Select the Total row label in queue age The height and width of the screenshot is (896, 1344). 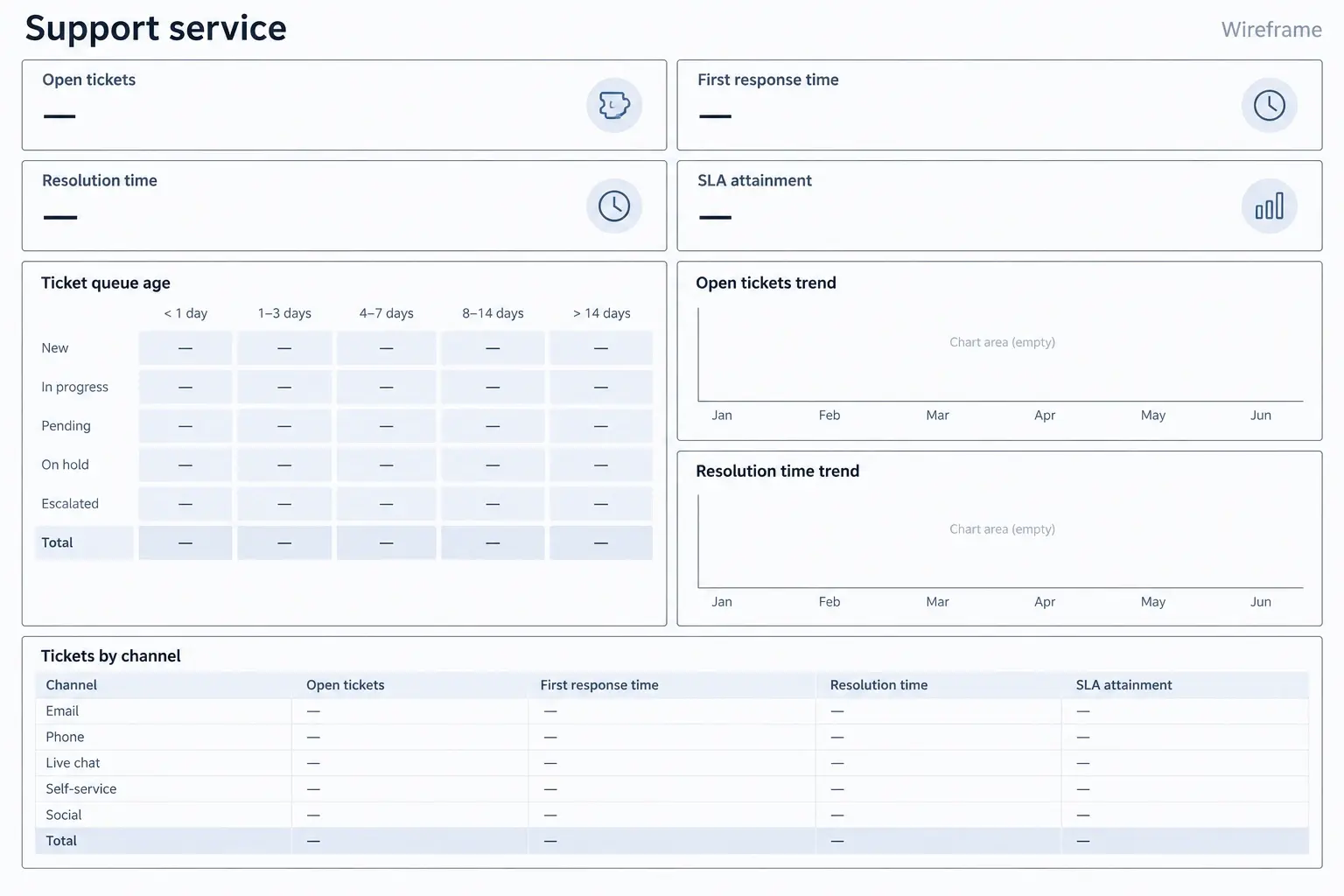click(x=57, y=542)
